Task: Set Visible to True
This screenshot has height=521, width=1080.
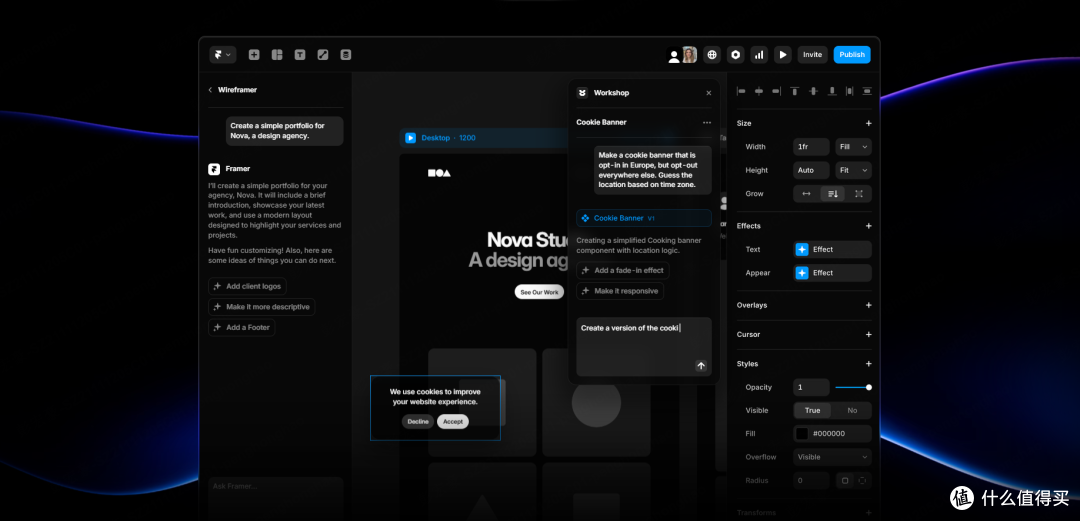Action: pyautogui.click(x=813, y=411)
